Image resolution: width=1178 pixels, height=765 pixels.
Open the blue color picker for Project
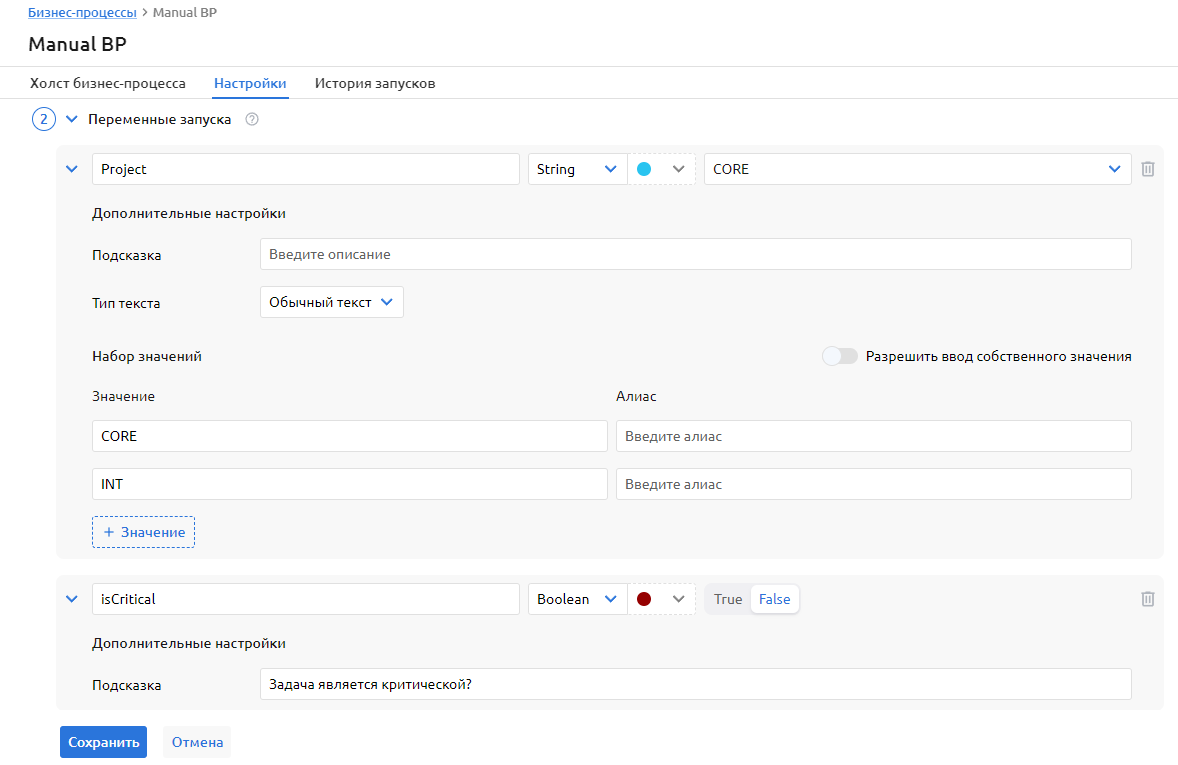(661, 169)
